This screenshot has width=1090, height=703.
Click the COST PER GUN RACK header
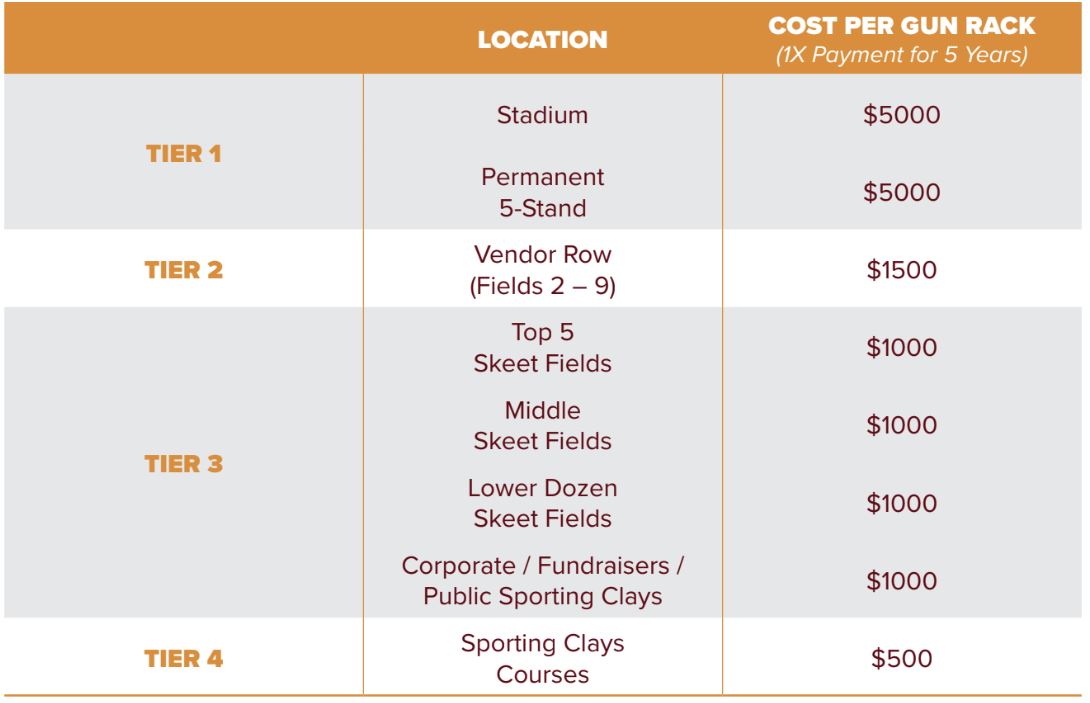pos(902,27)
